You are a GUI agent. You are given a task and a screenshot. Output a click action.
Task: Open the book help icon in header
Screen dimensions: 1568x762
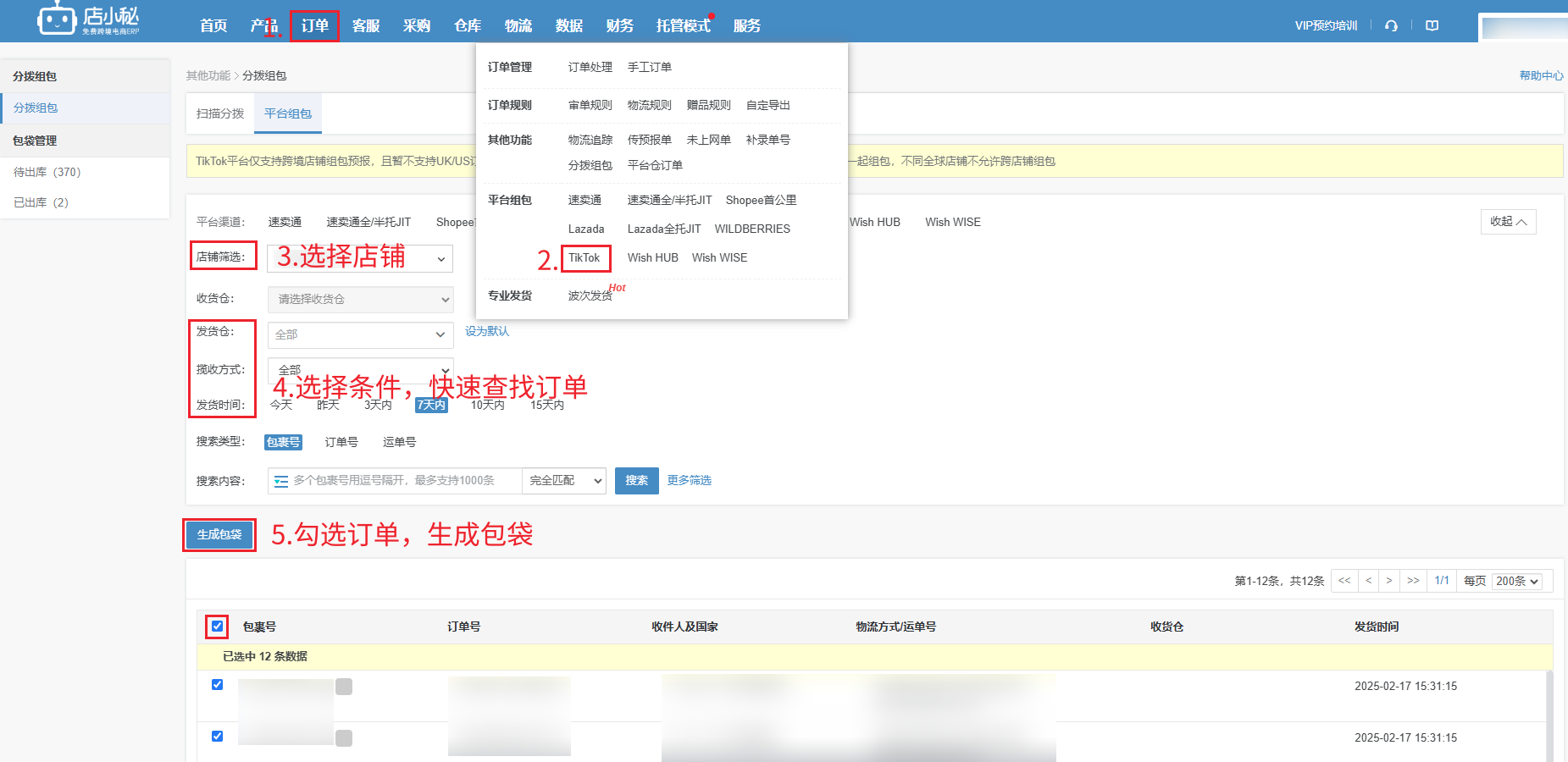pos(1432,25)
